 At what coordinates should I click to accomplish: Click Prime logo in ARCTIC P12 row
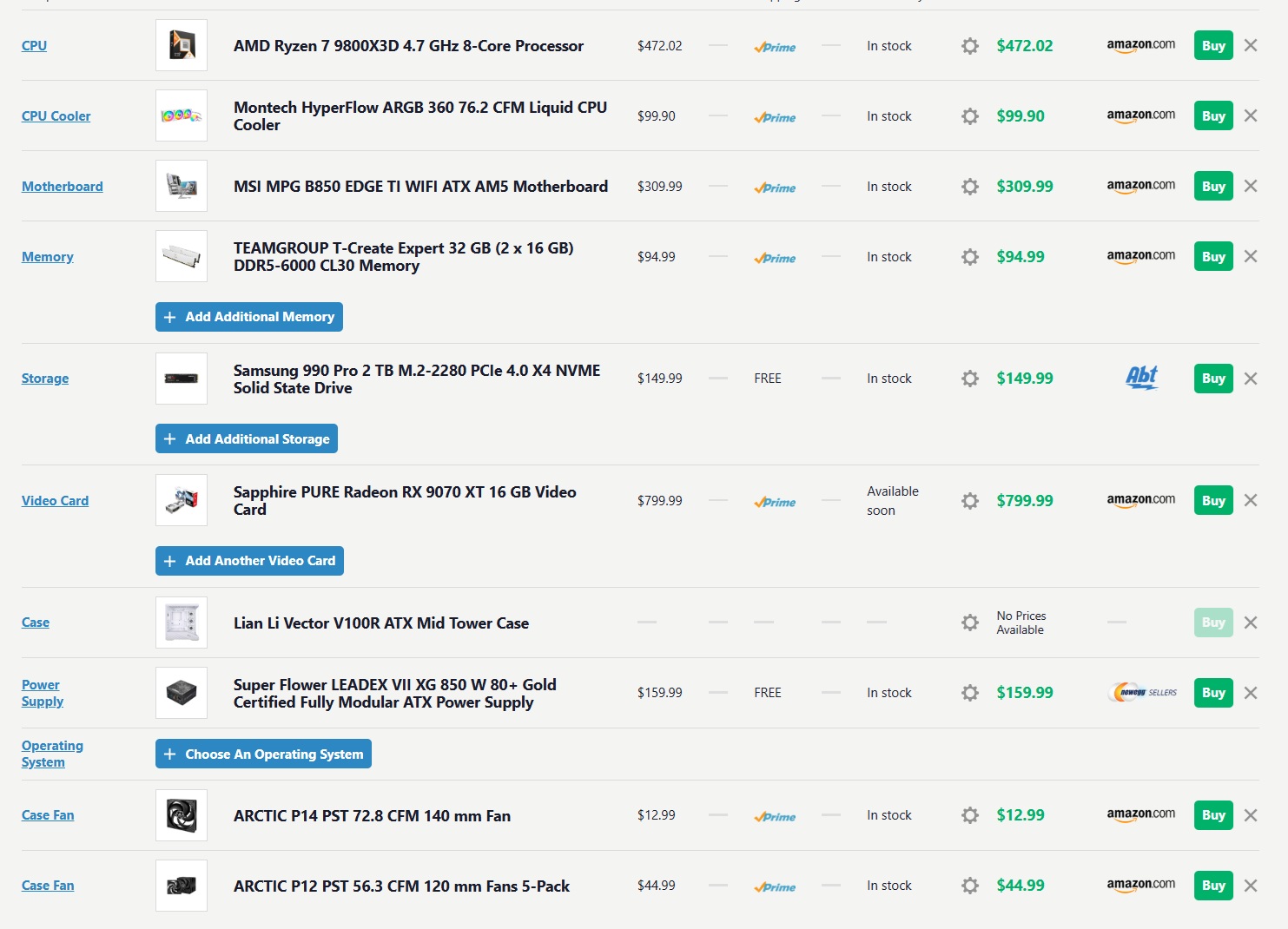click(x=775, y=886)
